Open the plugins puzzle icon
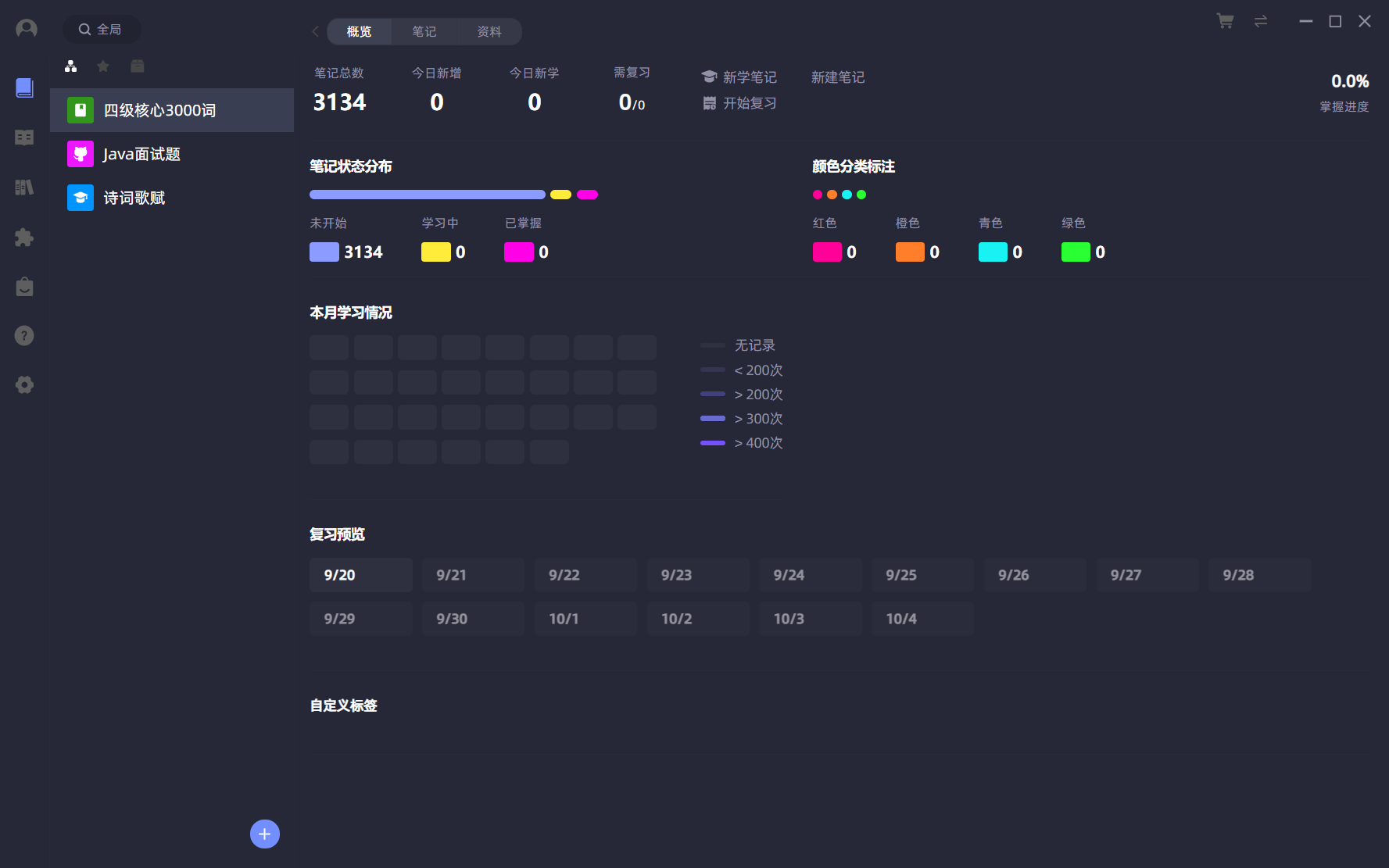 (x=24, y=238)
